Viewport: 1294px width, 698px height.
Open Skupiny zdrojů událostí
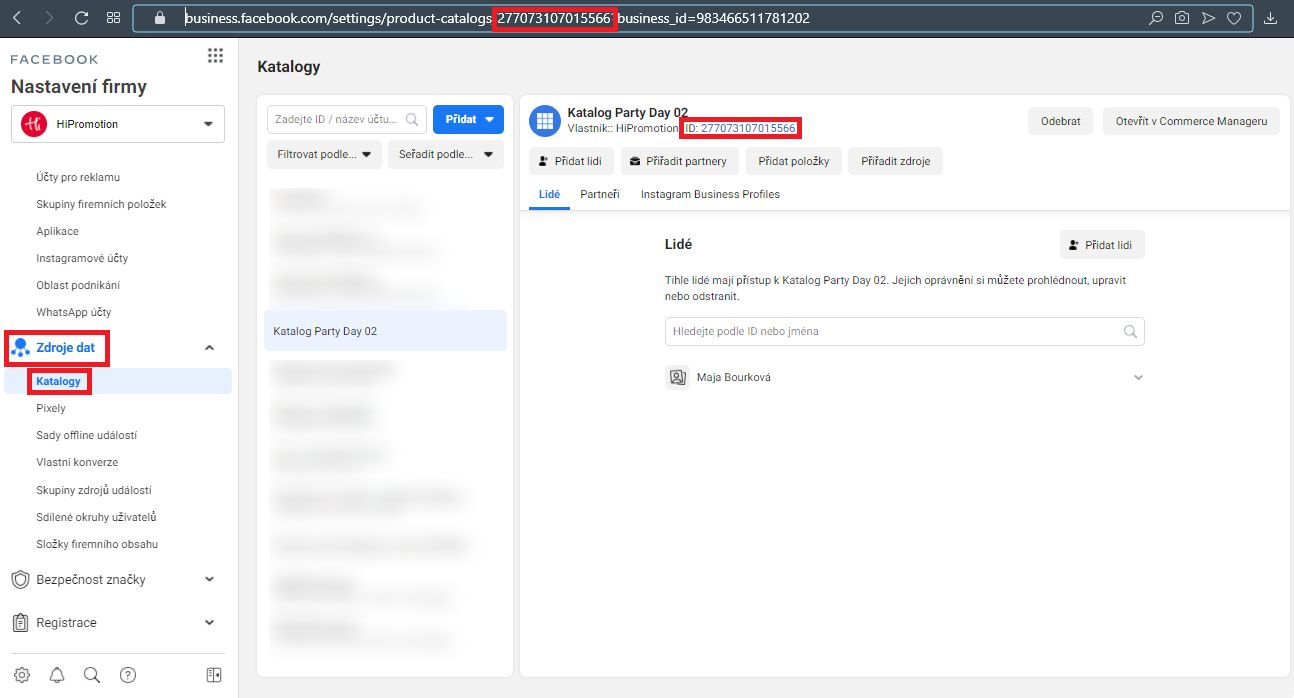[x=94, y=490]
